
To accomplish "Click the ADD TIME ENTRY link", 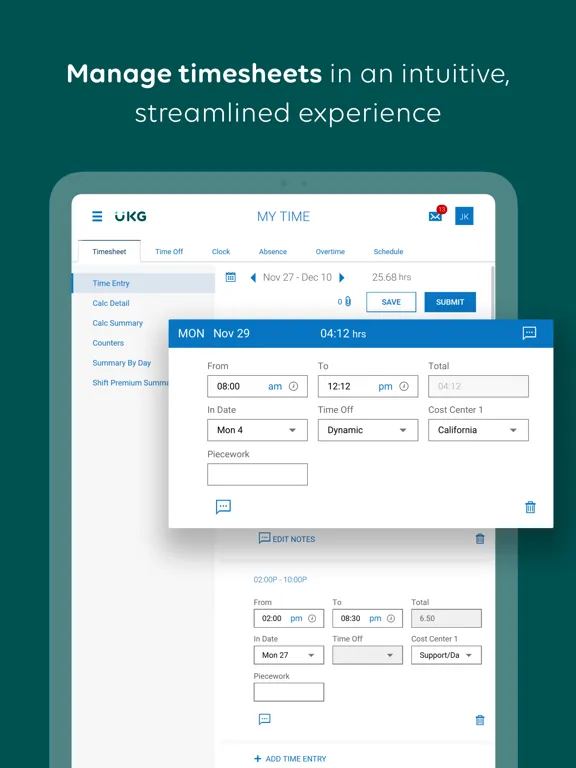I will tap(296, 759).
